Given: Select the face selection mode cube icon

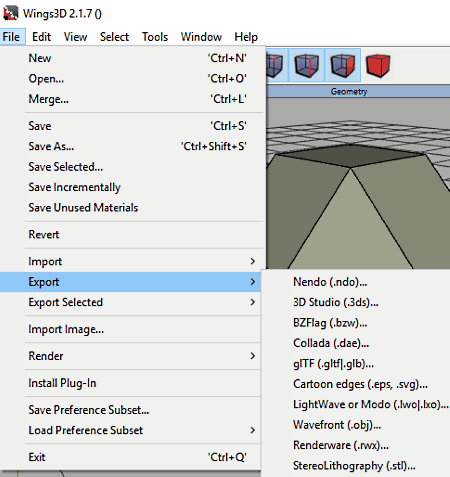Looking at the screenshot, I should [342, 65].
